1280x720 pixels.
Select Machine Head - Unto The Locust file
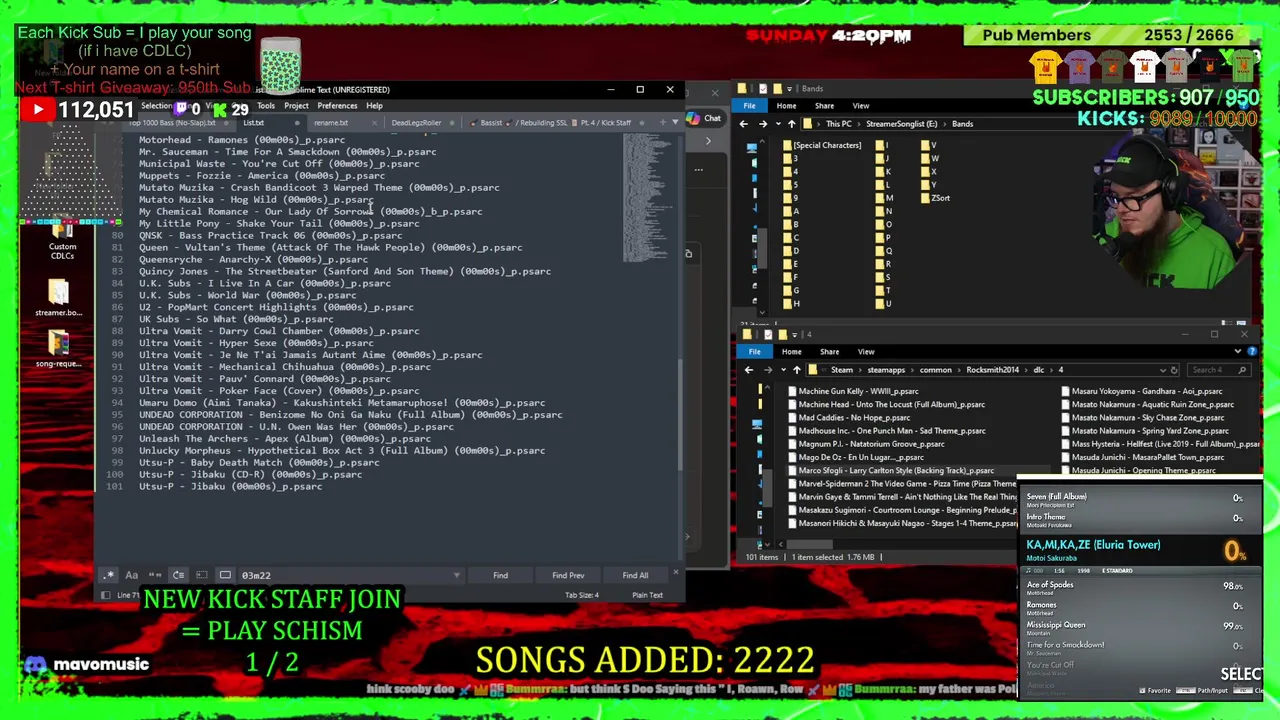(x=884, y=405)
